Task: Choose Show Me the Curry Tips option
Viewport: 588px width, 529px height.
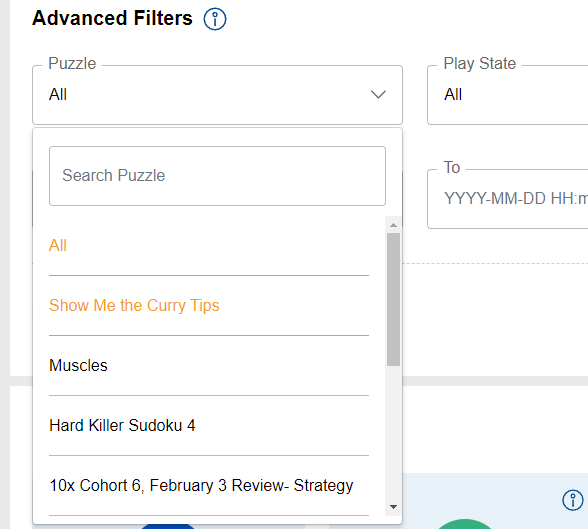Action: [x=209, y=306]
